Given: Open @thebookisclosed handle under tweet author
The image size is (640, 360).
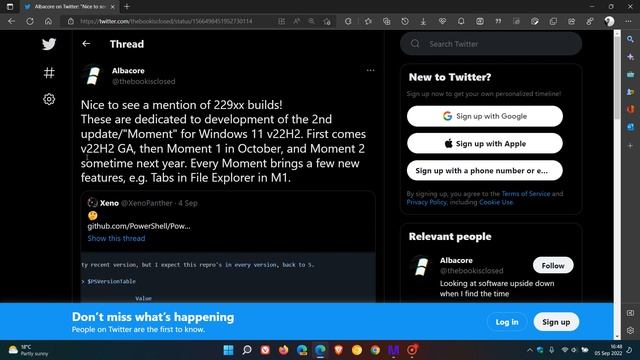Looking at the screenshot, I should pos(144,81).
